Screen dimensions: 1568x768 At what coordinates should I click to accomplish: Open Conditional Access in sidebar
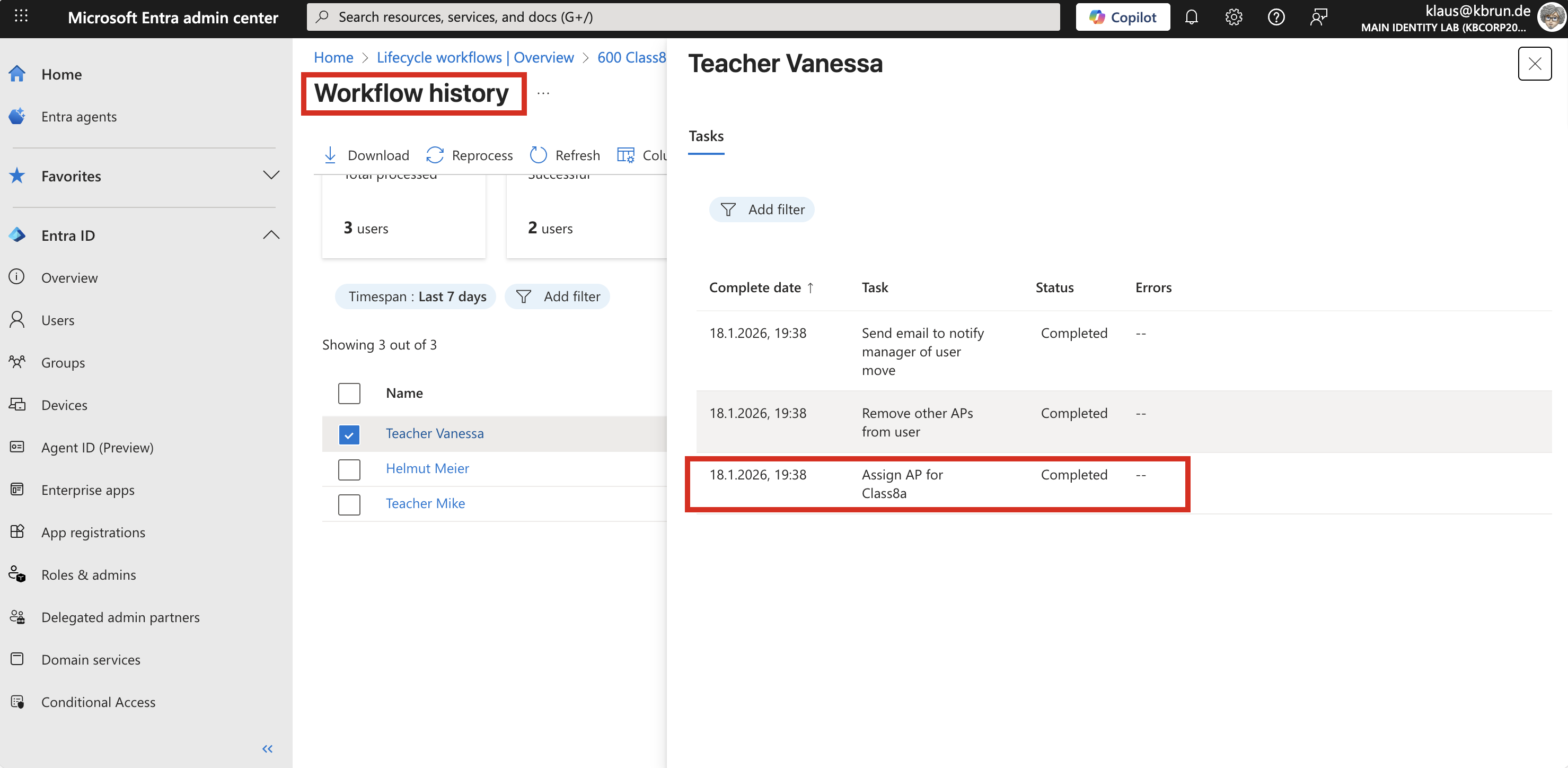pyautogui.click(x=98, y=702)
